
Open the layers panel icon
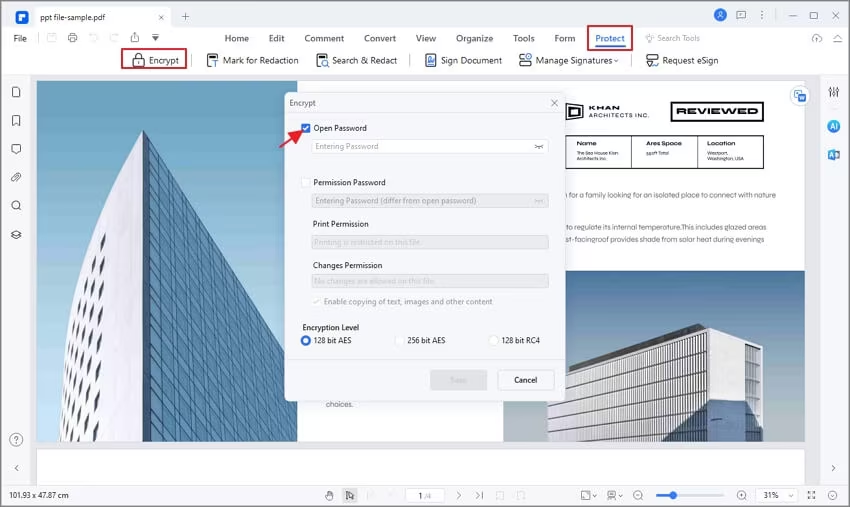pos(16,234)
